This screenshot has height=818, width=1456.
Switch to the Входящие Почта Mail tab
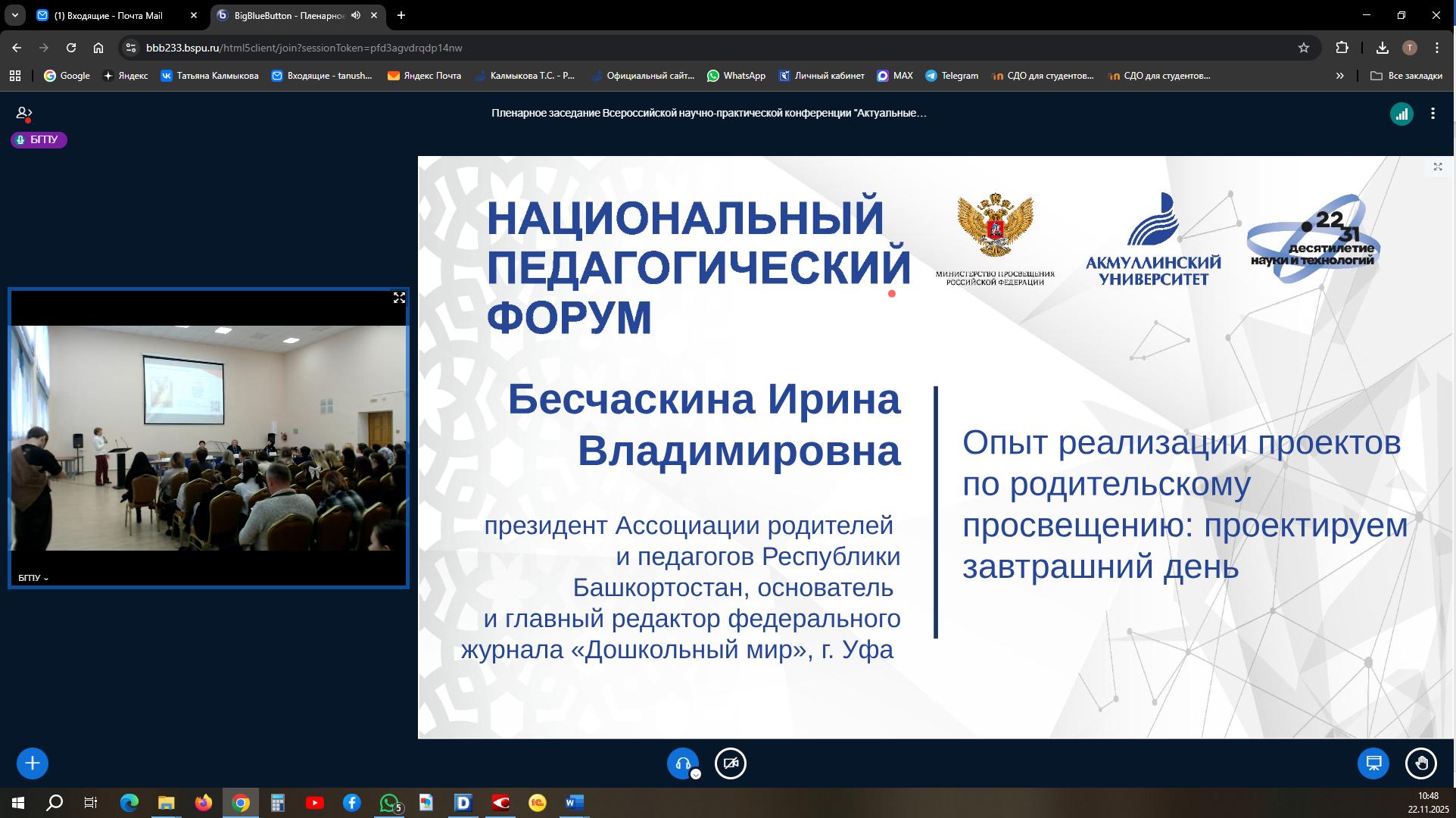[x=108, y=15]
